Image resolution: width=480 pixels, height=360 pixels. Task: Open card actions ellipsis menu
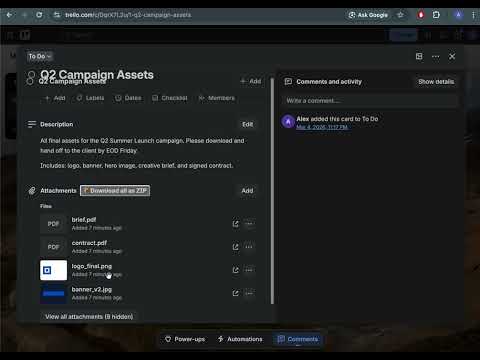tap(436, 56)
